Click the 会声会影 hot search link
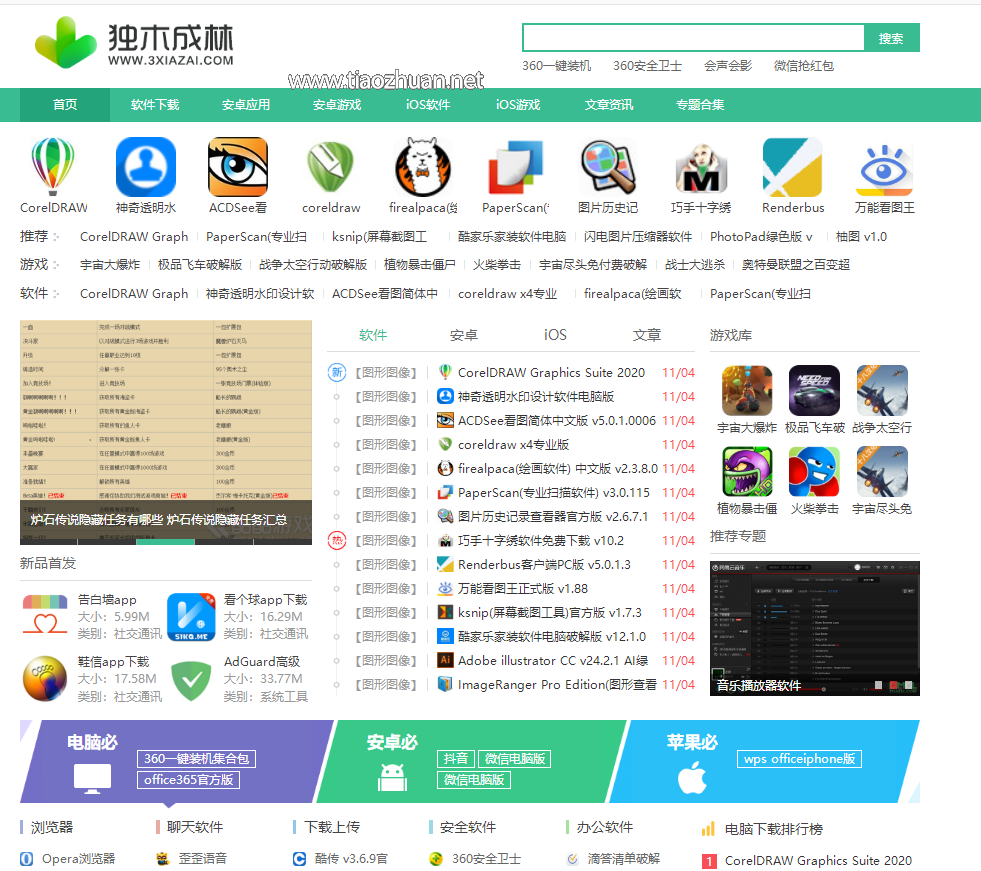The height and width of the screenshot is (871, 981). pyautogui.click(x=728, y=66)
